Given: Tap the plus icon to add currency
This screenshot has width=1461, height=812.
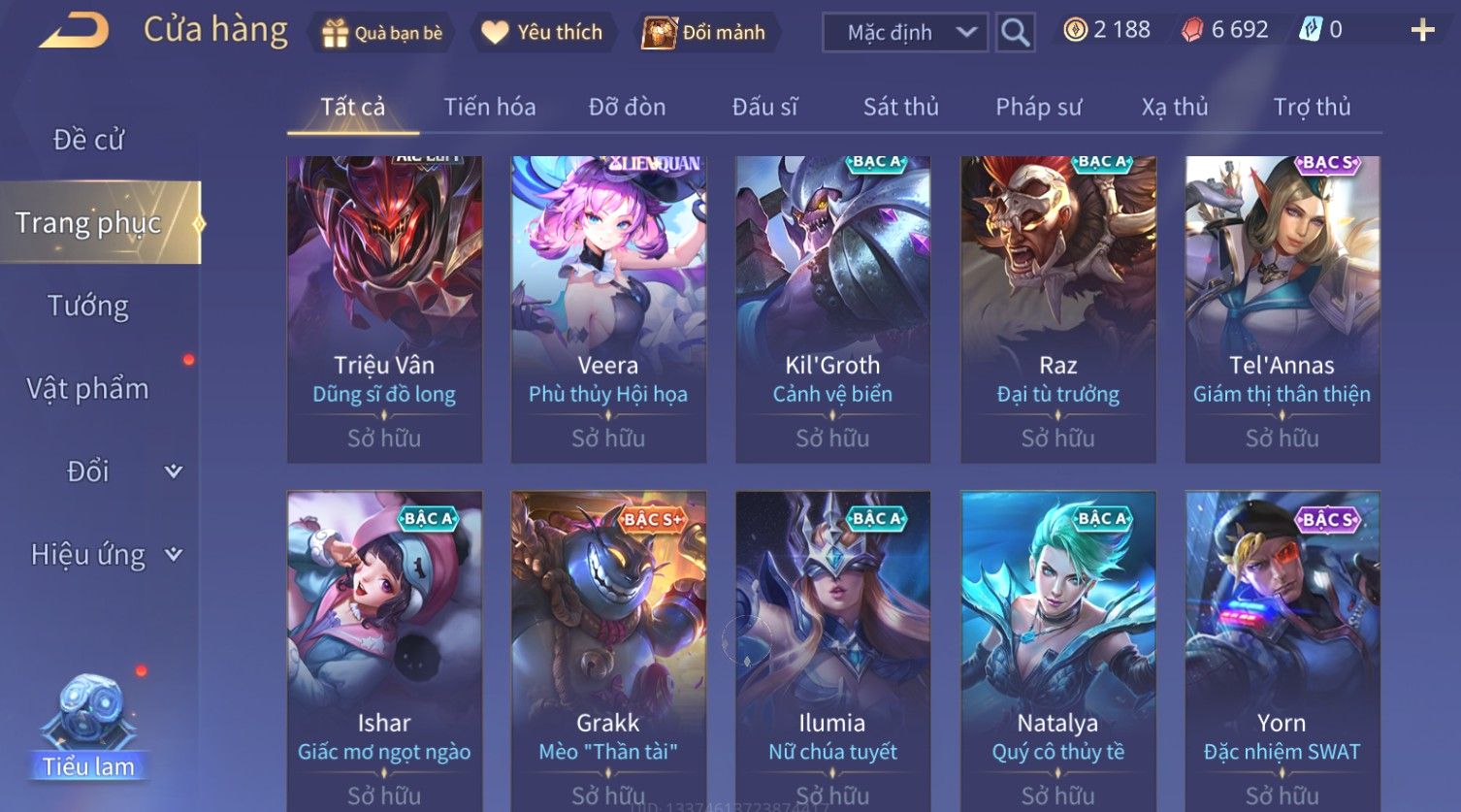Looking at the screenshot, I should [1422, 31].
